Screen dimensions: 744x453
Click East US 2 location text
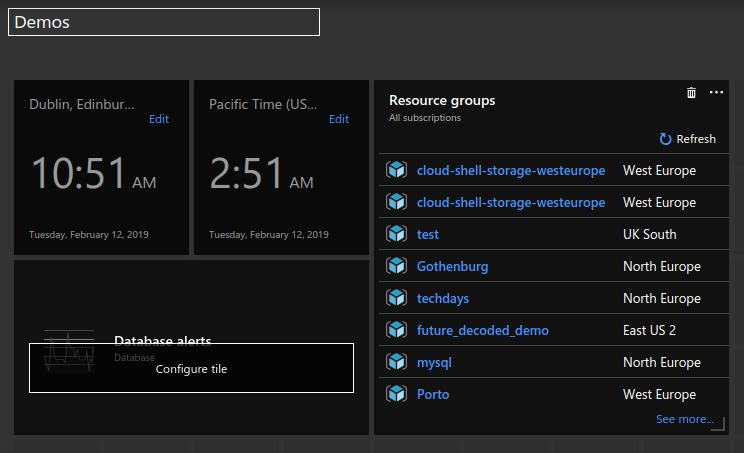click(649, 330)
